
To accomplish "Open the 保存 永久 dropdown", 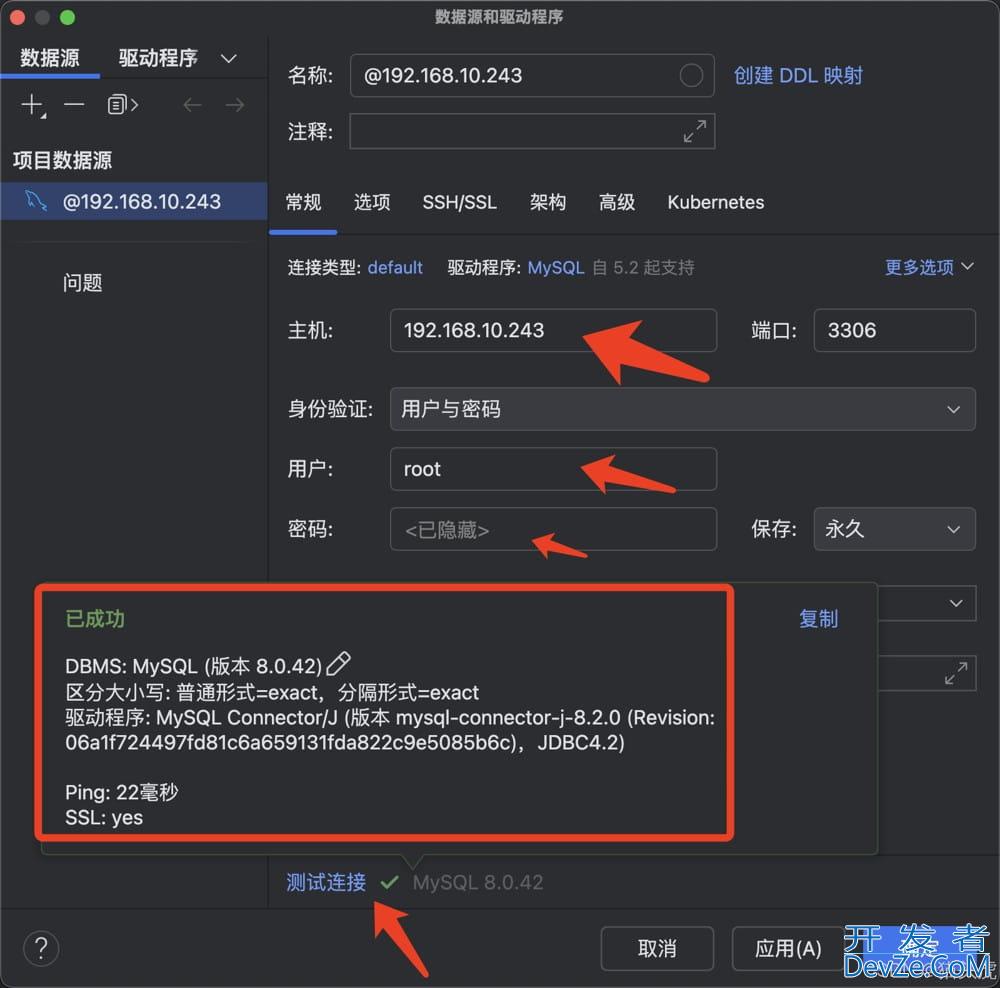I will [x=894, y=529].
